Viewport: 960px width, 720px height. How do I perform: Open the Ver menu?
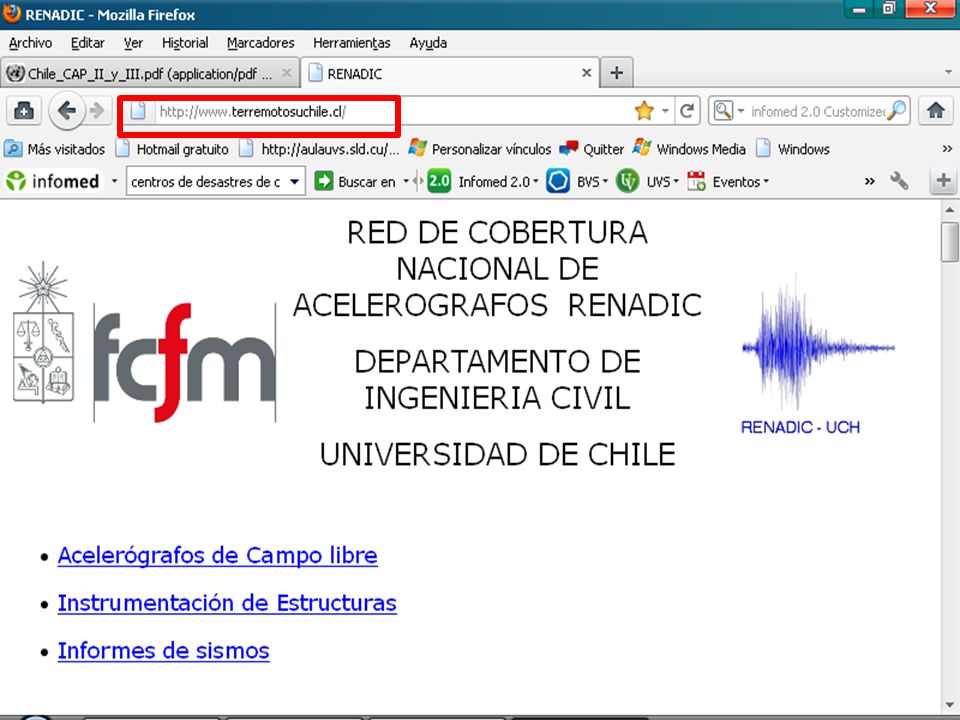pos(133,43)
